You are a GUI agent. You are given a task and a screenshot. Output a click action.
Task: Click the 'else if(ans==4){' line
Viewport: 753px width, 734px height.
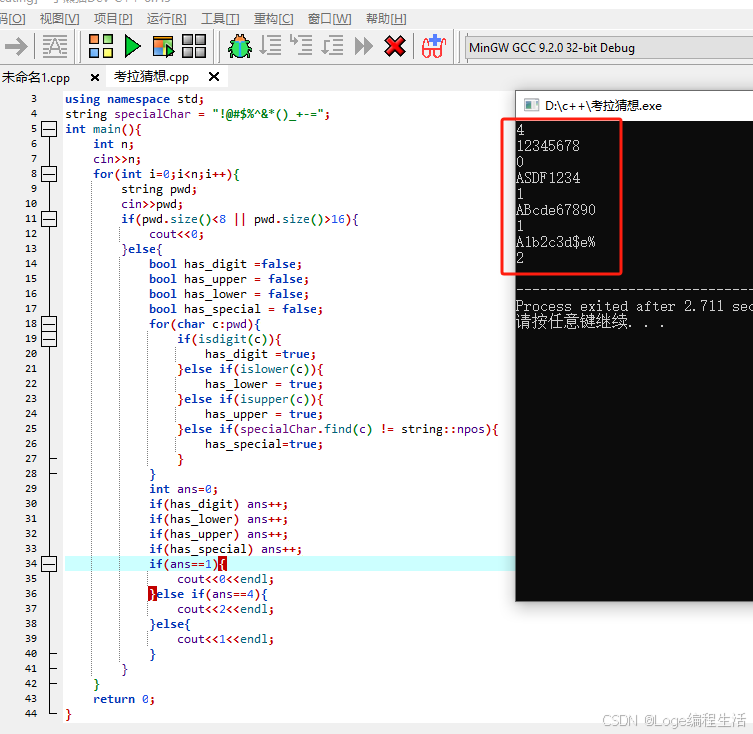(x=208, y=594)
